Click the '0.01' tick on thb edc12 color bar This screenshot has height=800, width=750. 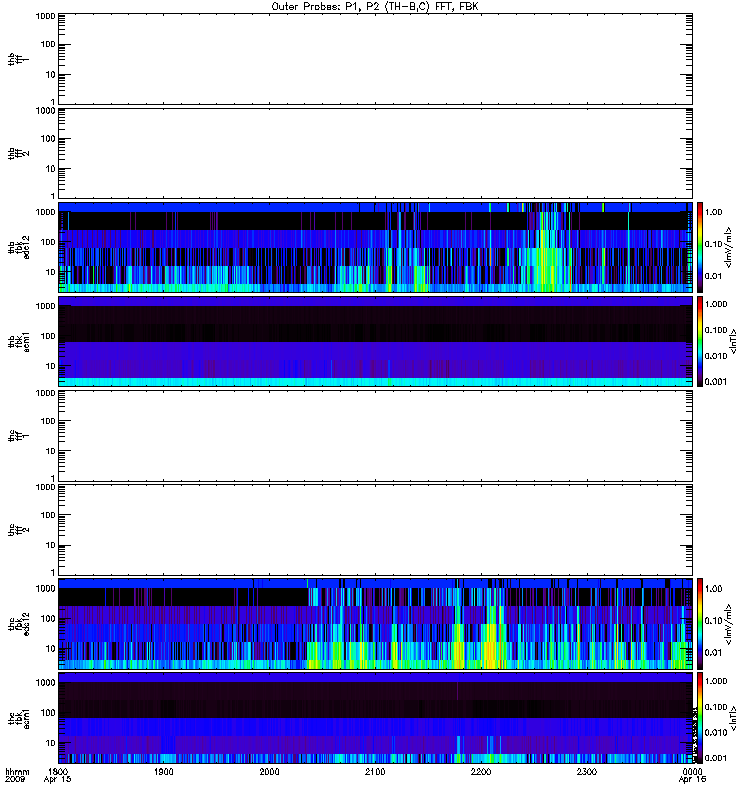click(713, 276)
